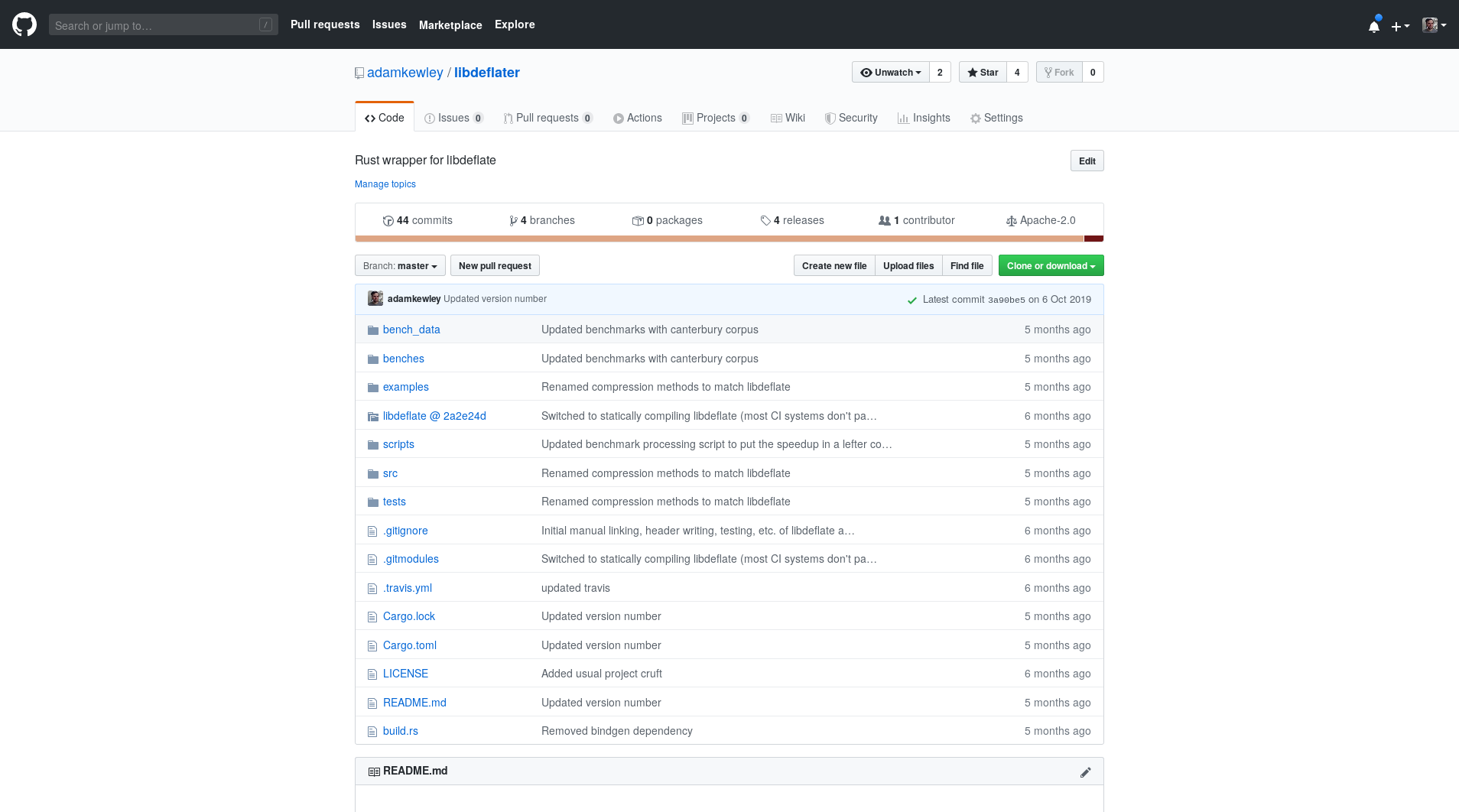Open the scripts folder
The image size is (1459, 812).
pos(398,444)
